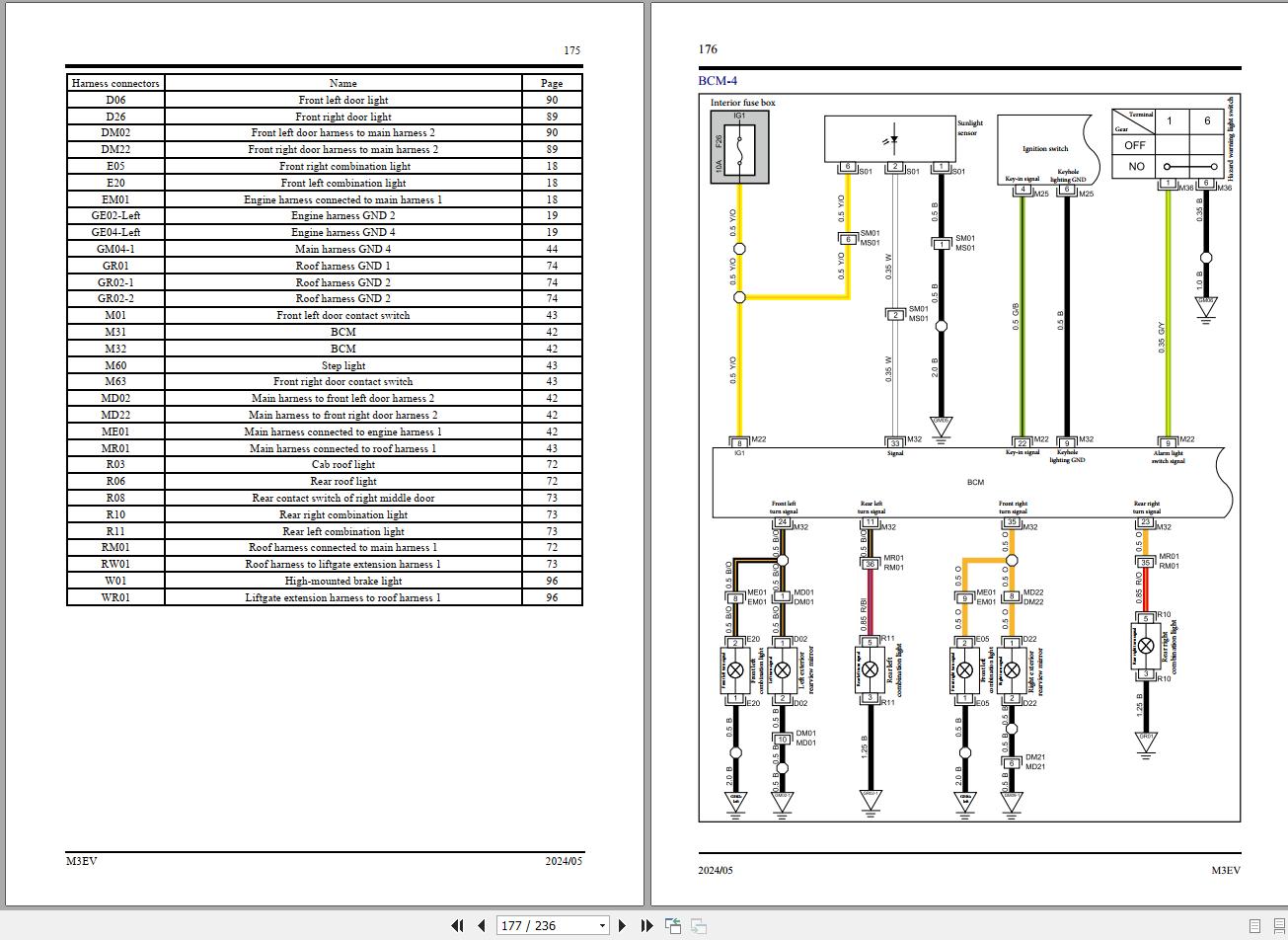This screenshot has width=1288, height=940.
Task: Select the GM04-1 connector cell
Action: pos(115,249)
